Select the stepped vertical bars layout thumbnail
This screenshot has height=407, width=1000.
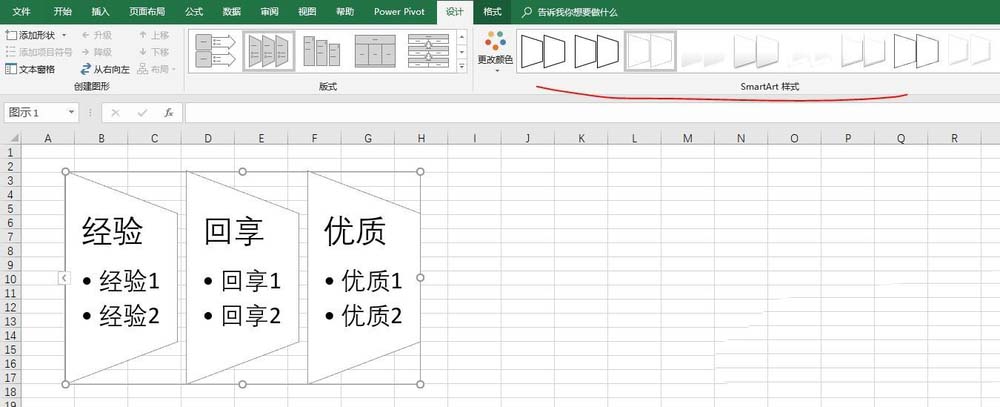321,51
